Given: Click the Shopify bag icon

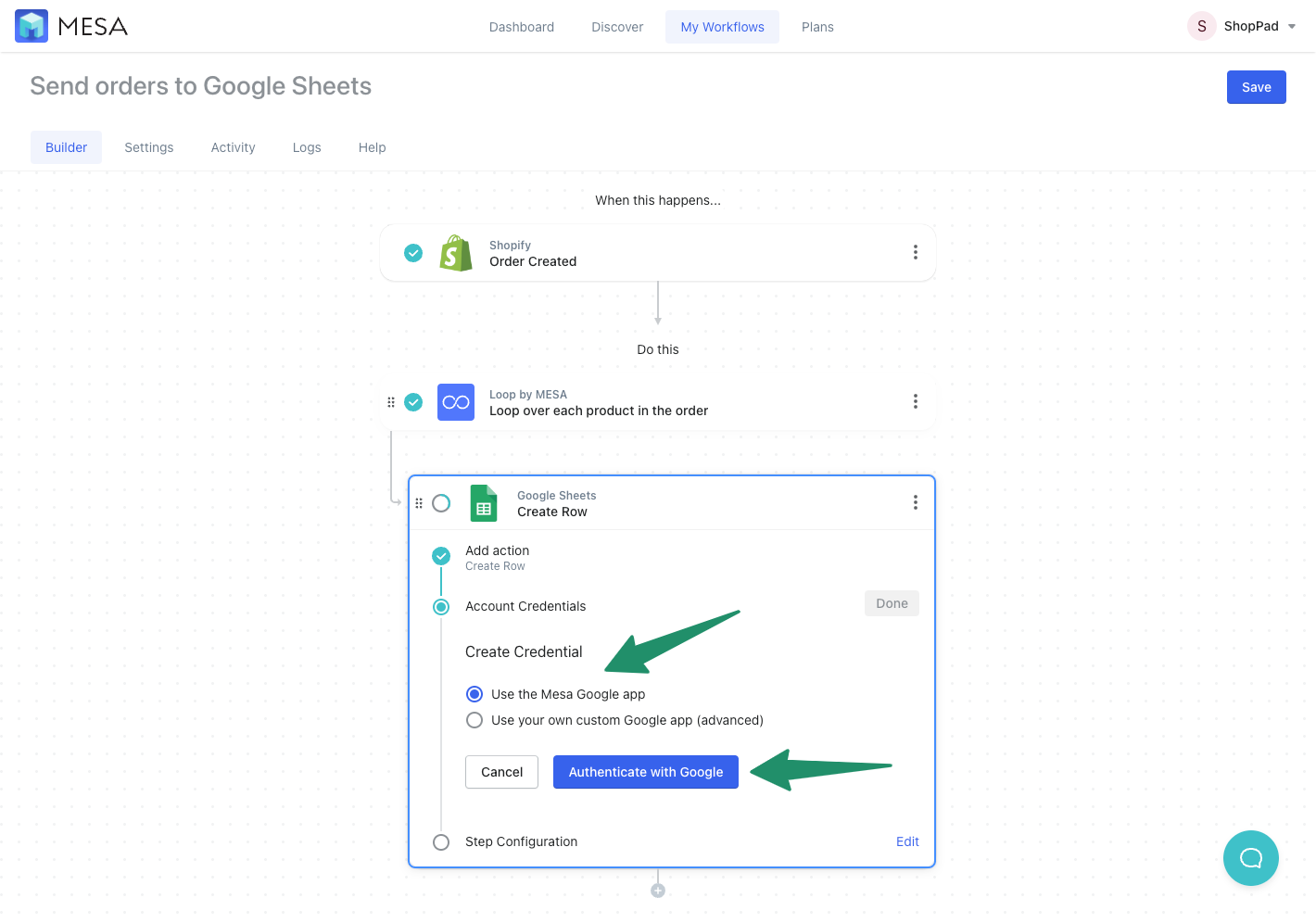Looking at the screenshot, I should [x=455, y=252].
